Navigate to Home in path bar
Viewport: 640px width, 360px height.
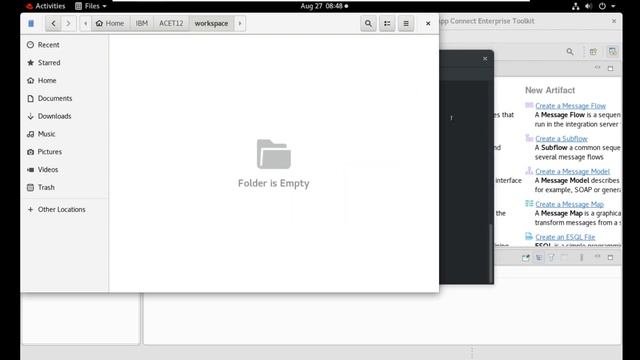pos(110,24)
